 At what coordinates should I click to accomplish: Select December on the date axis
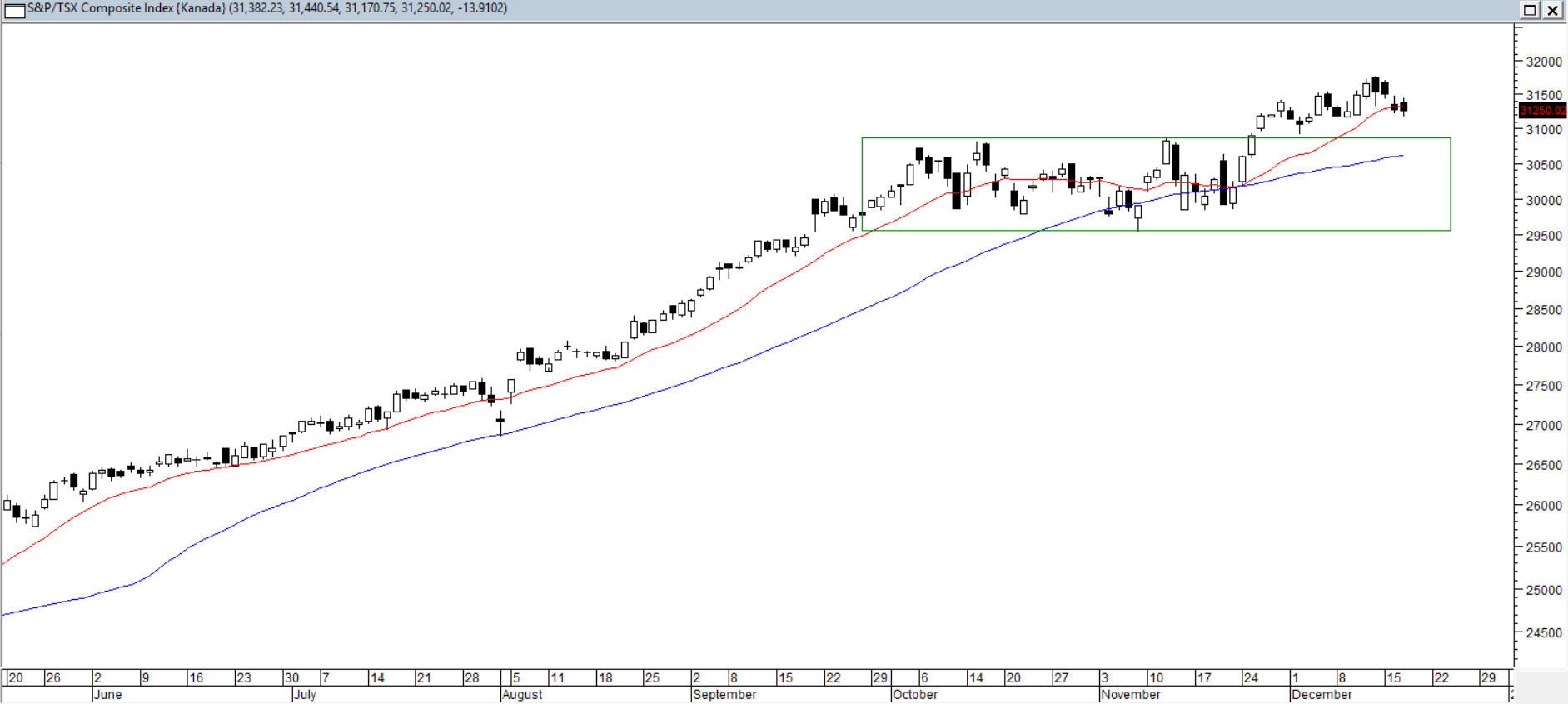[x=1322, y=695]
